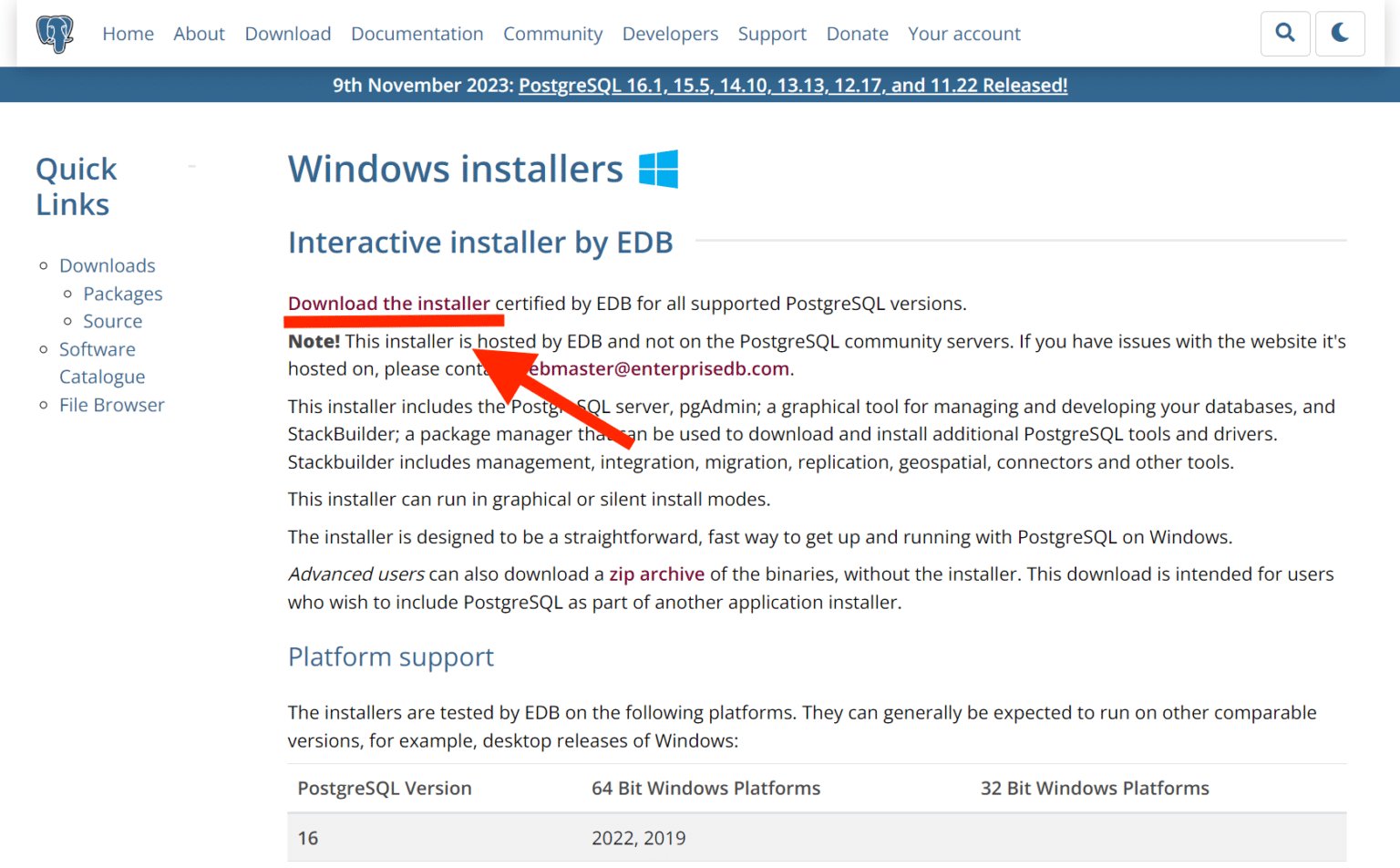Viewport: 1400px width, 868px height.
Task: Navigate to the Community section
Action: [552, 34]
